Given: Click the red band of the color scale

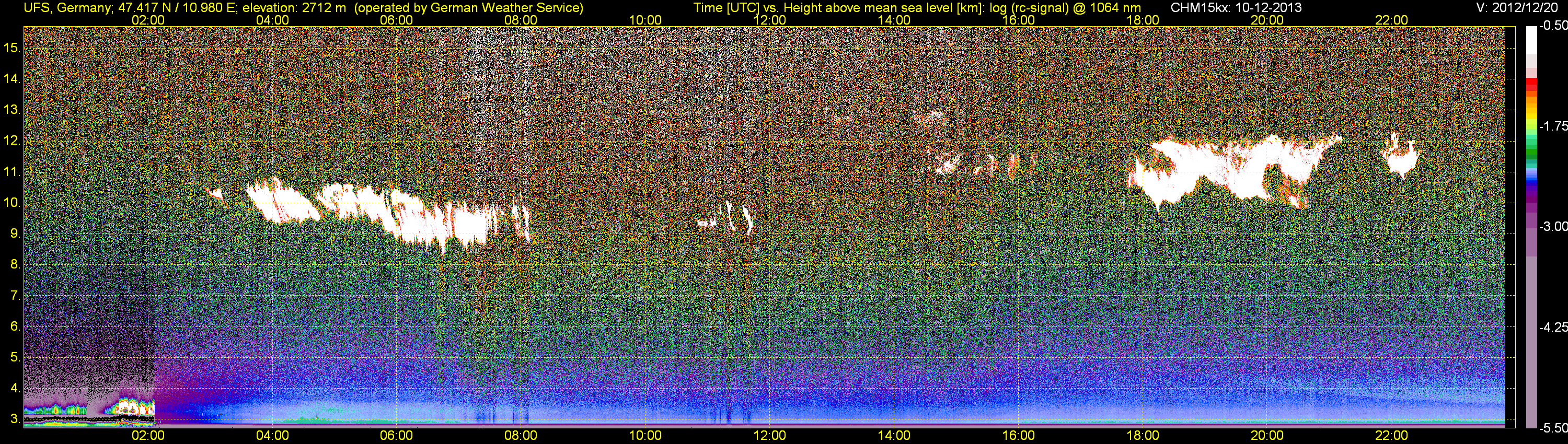Looking at the screenshot, I should (1531, 85).
